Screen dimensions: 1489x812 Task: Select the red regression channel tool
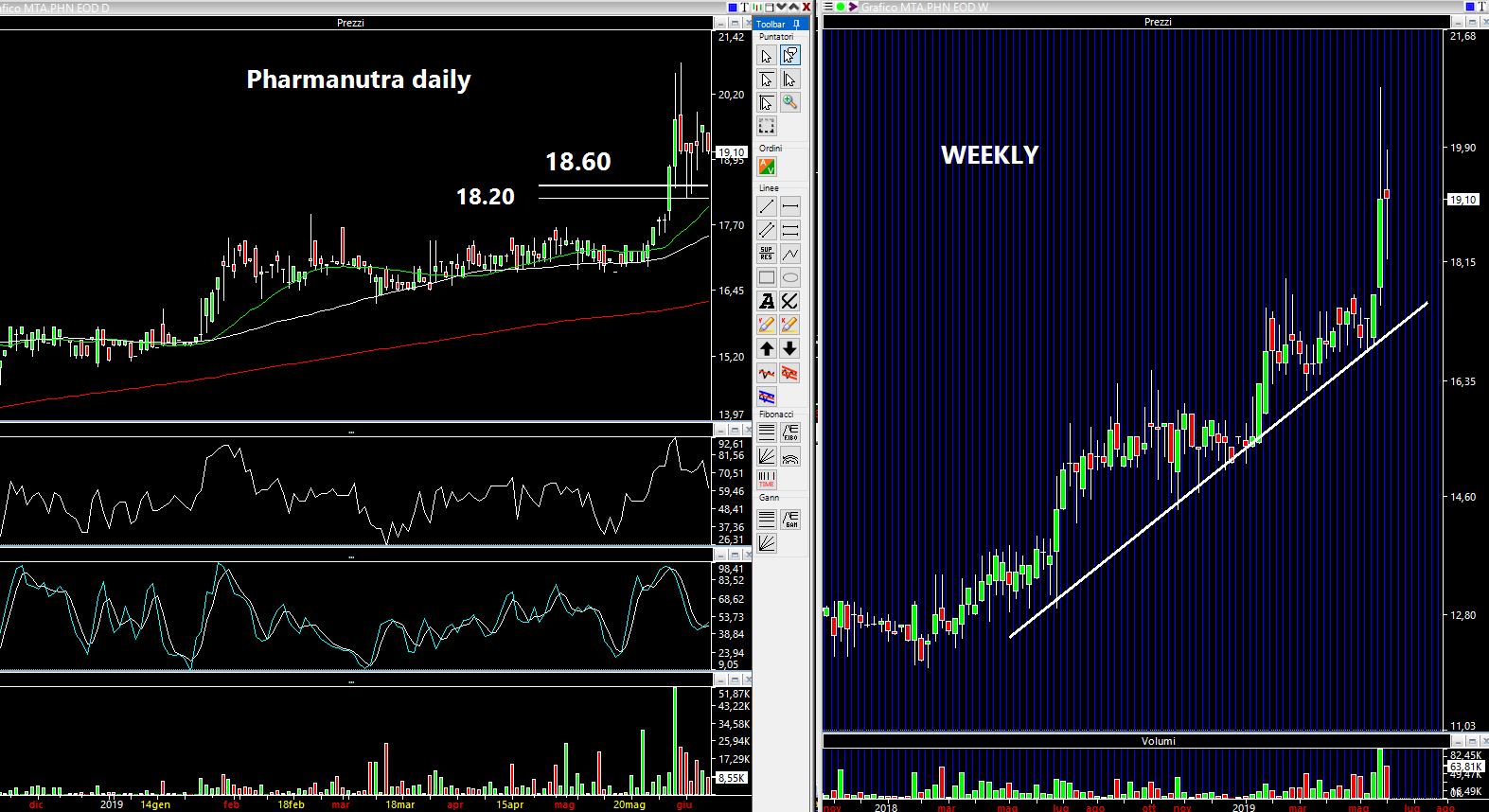pos(790,373)
